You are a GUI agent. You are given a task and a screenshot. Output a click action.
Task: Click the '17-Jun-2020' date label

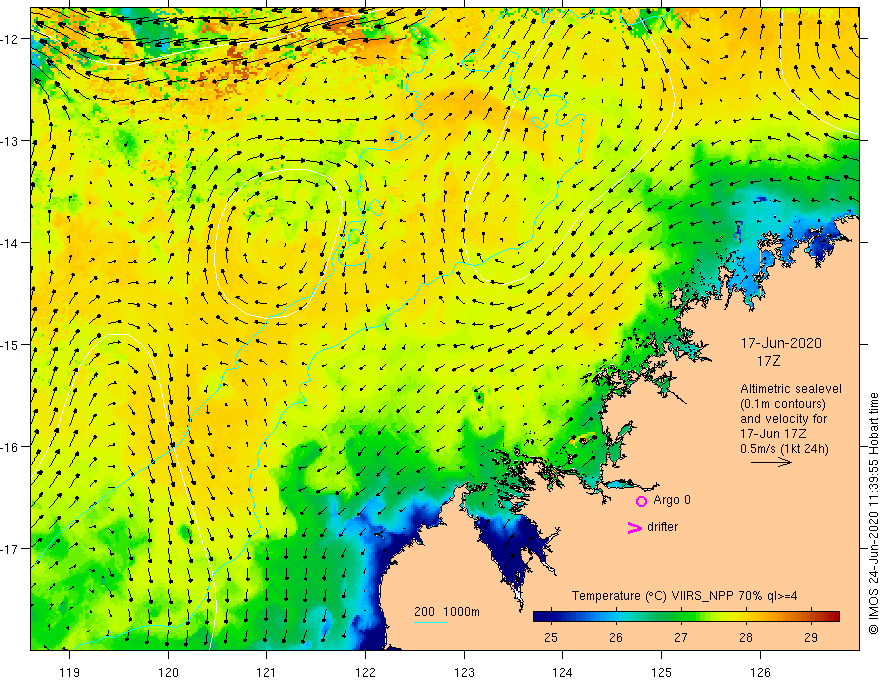click(781, 343)
